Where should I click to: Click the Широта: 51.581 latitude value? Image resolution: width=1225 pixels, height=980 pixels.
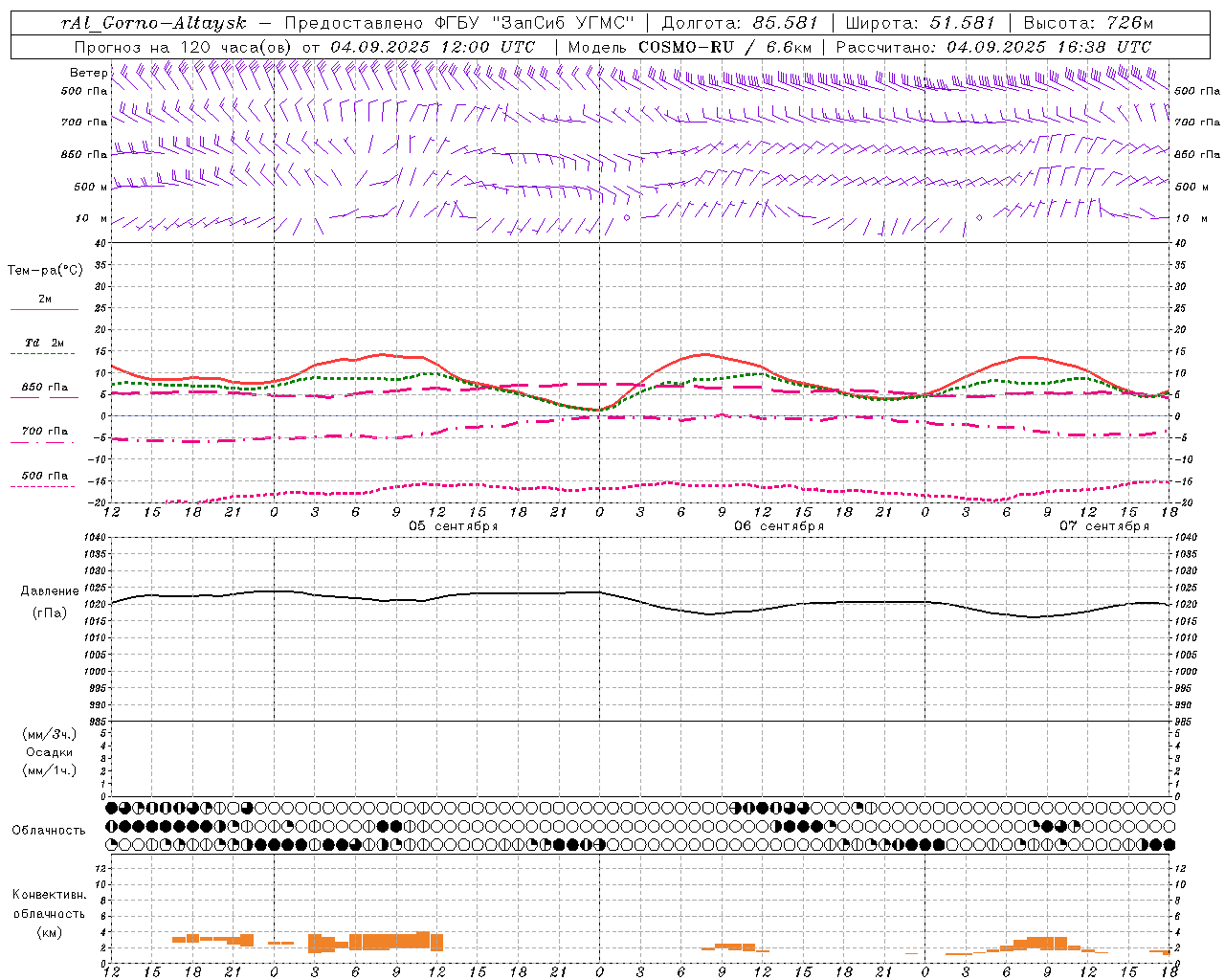[x=921, y=23]
